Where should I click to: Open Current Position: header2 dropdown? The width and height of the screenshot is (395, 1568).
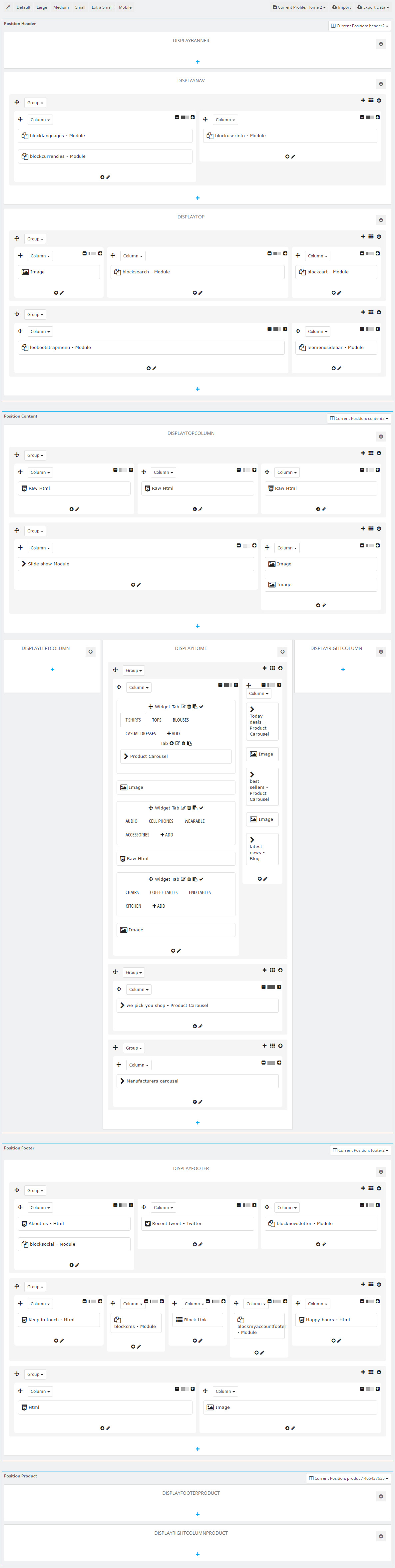point(360,26)
